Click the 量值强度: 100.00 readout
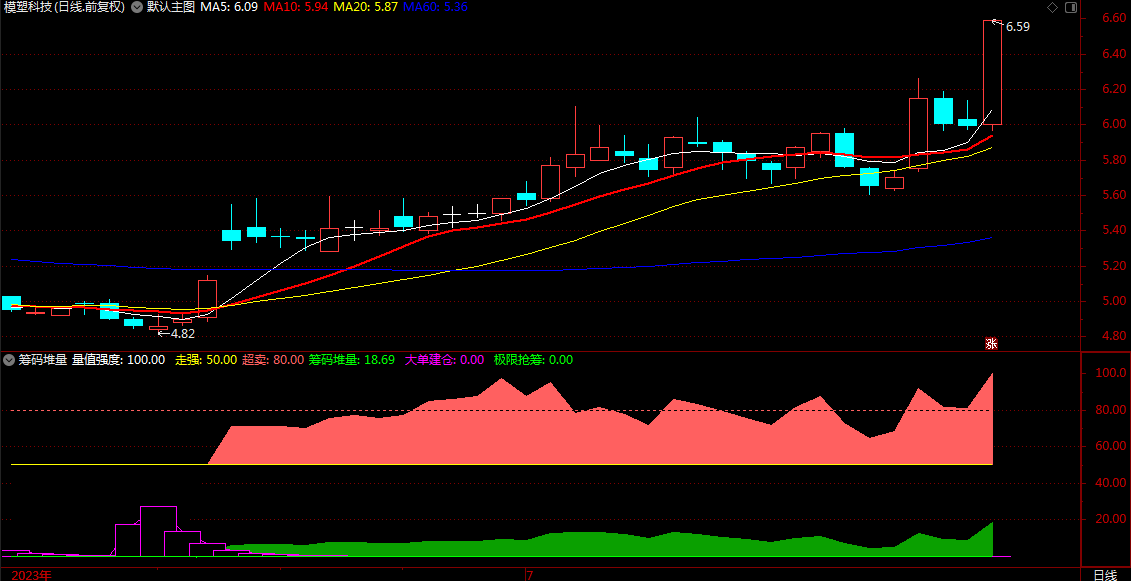 point(118,359)
